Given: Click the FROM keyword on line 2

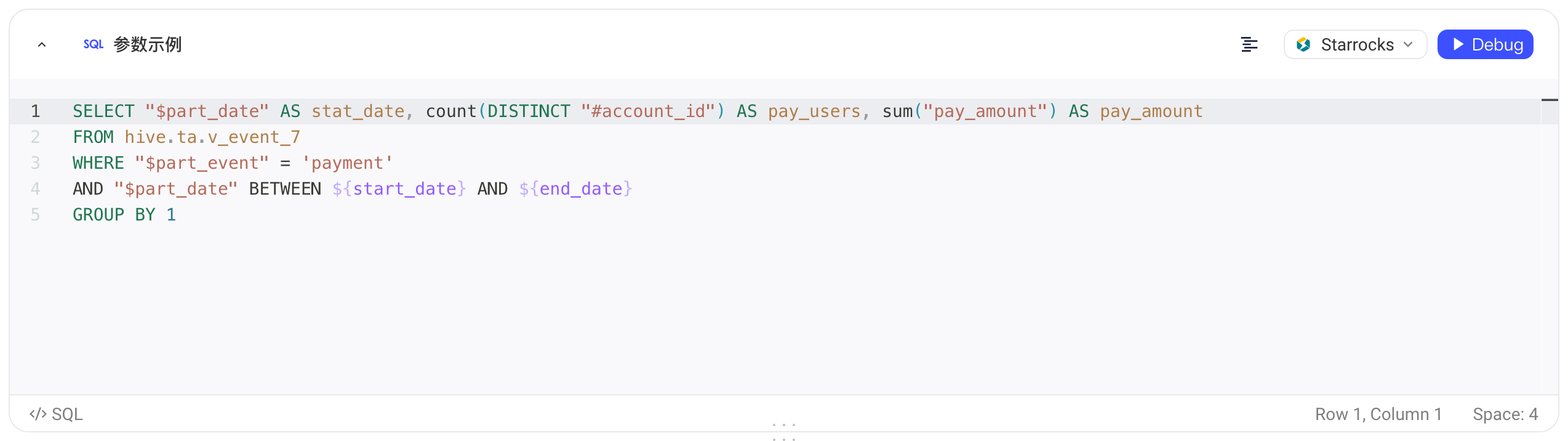Looking at the screenshot, I should tap(93, 137).
